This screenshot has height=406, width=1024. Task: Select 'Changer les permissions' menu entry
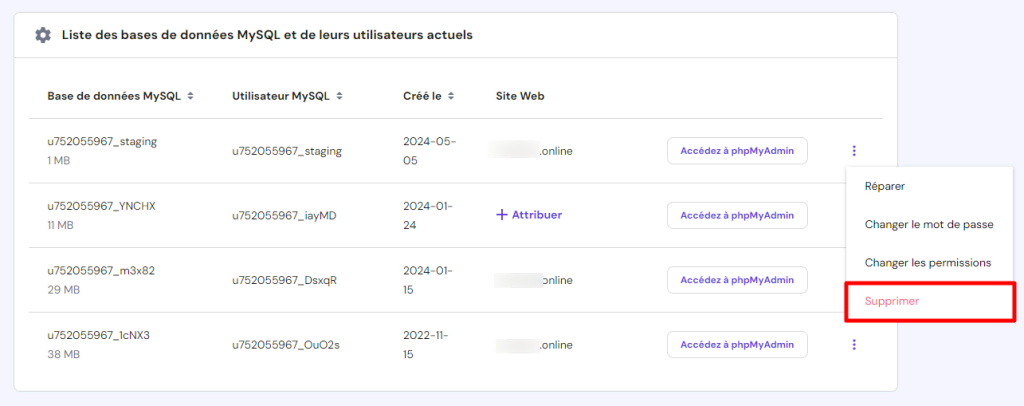click(927, 262)
